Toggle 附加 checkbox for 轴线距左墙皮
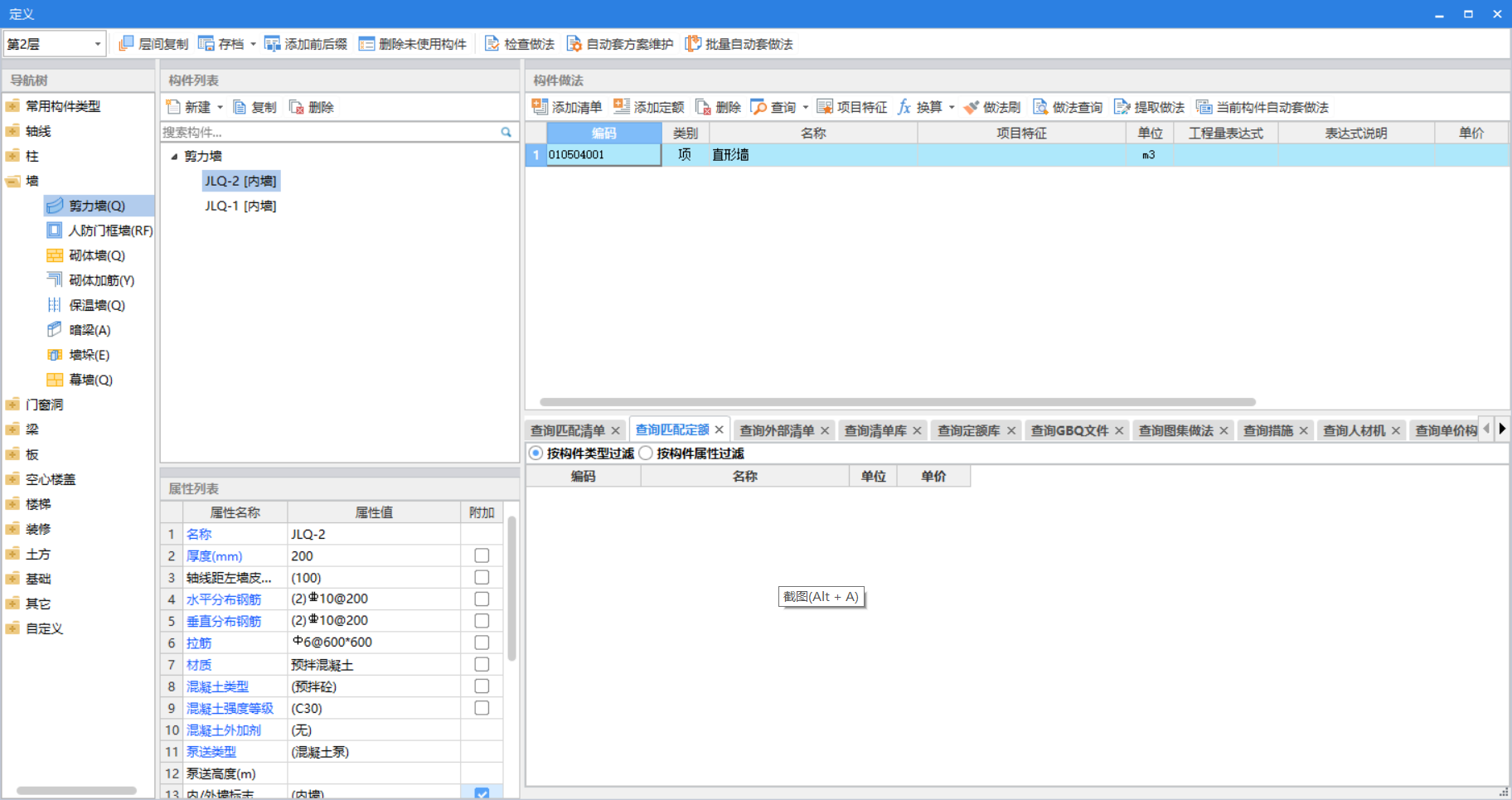Screen dimensions: 1512x800 (482, 577)
